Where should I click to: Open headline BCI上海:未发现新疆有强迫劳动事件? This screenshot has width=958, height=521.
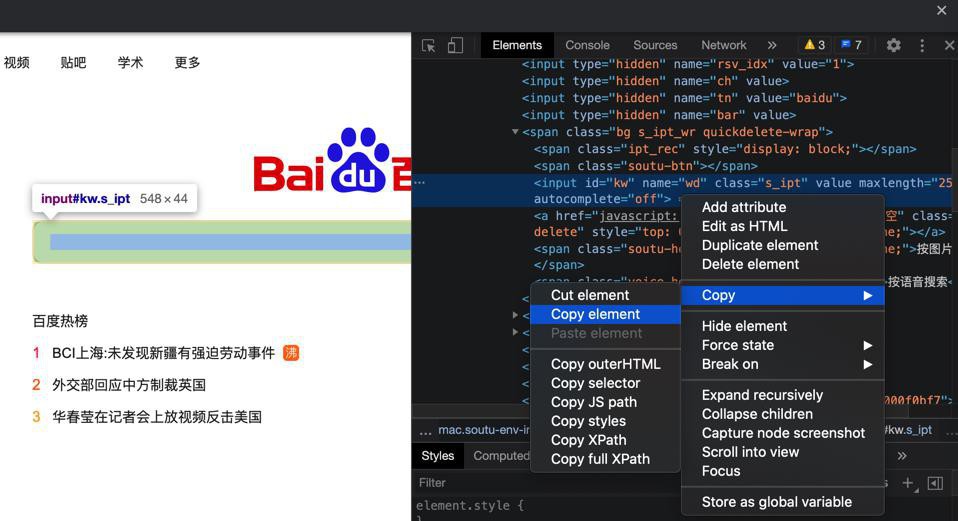tap(163, 353)
